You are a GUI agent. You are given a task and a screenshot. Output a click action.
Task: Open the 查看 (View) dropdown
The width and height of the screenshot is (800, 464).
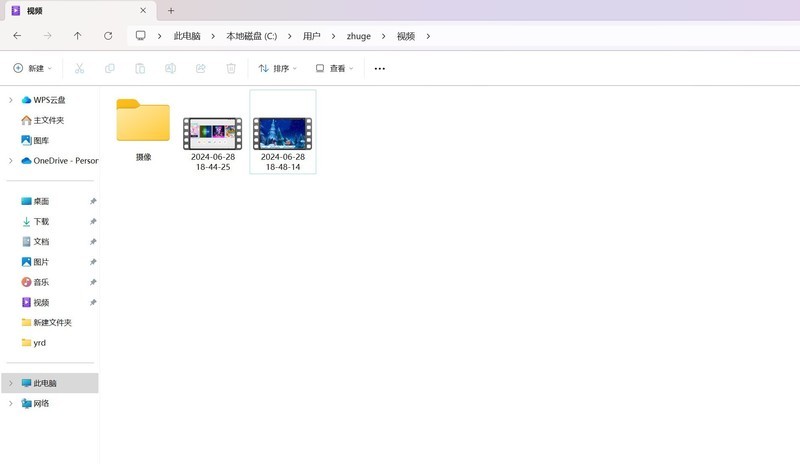[334, 68]
